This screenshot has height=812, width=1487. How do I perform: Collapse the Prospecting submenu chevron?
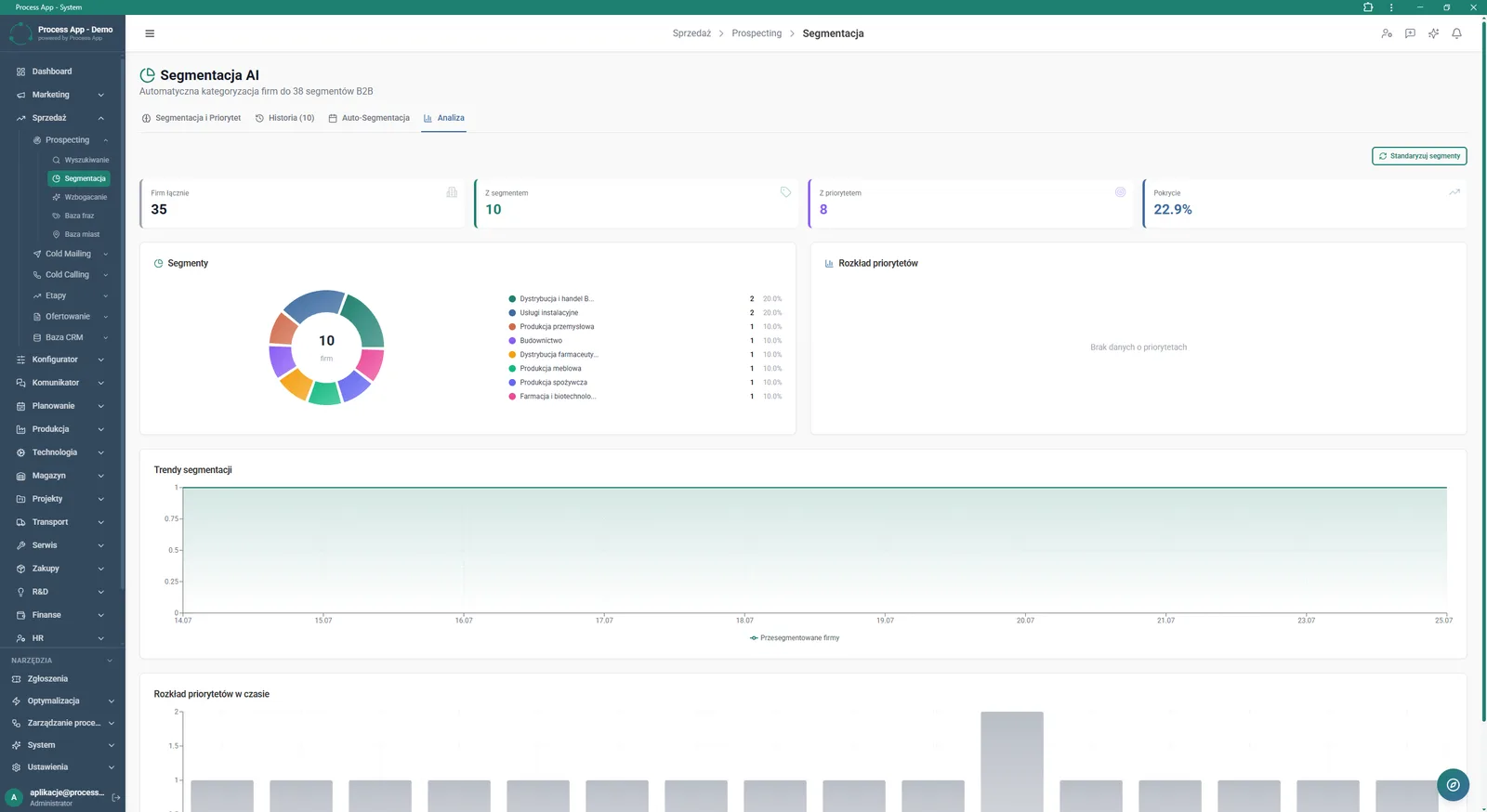pos(106,140)
